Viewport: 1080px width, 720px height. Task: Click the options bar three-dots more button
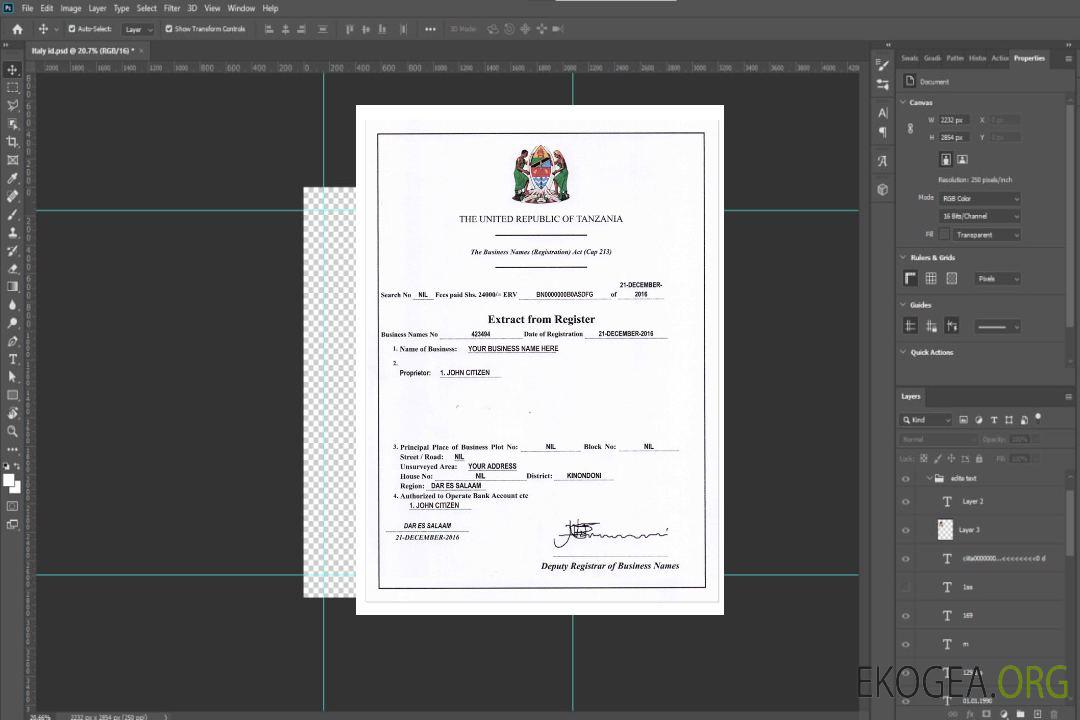pyautogui.click(x=430, y=29)
